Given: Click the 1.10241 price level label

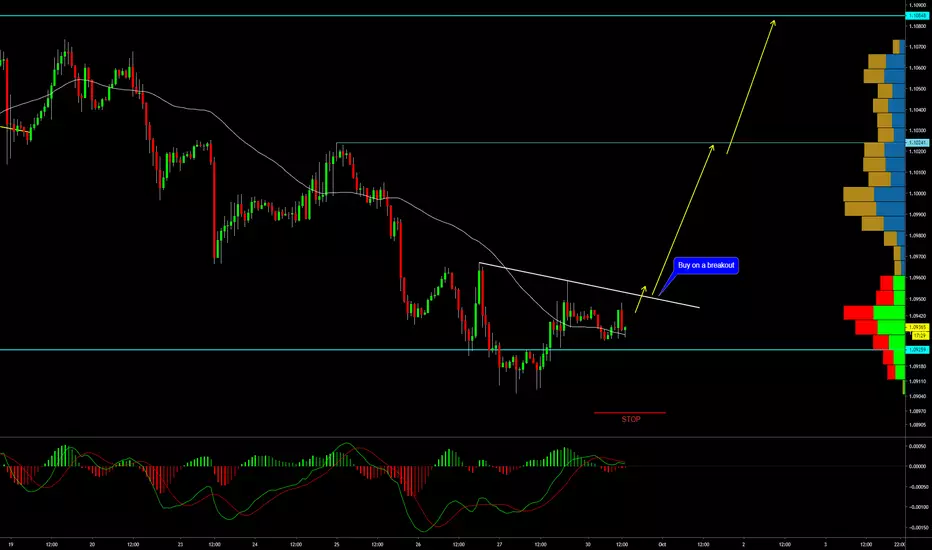Looking at the screenshot, I should (x=916, y=143).
